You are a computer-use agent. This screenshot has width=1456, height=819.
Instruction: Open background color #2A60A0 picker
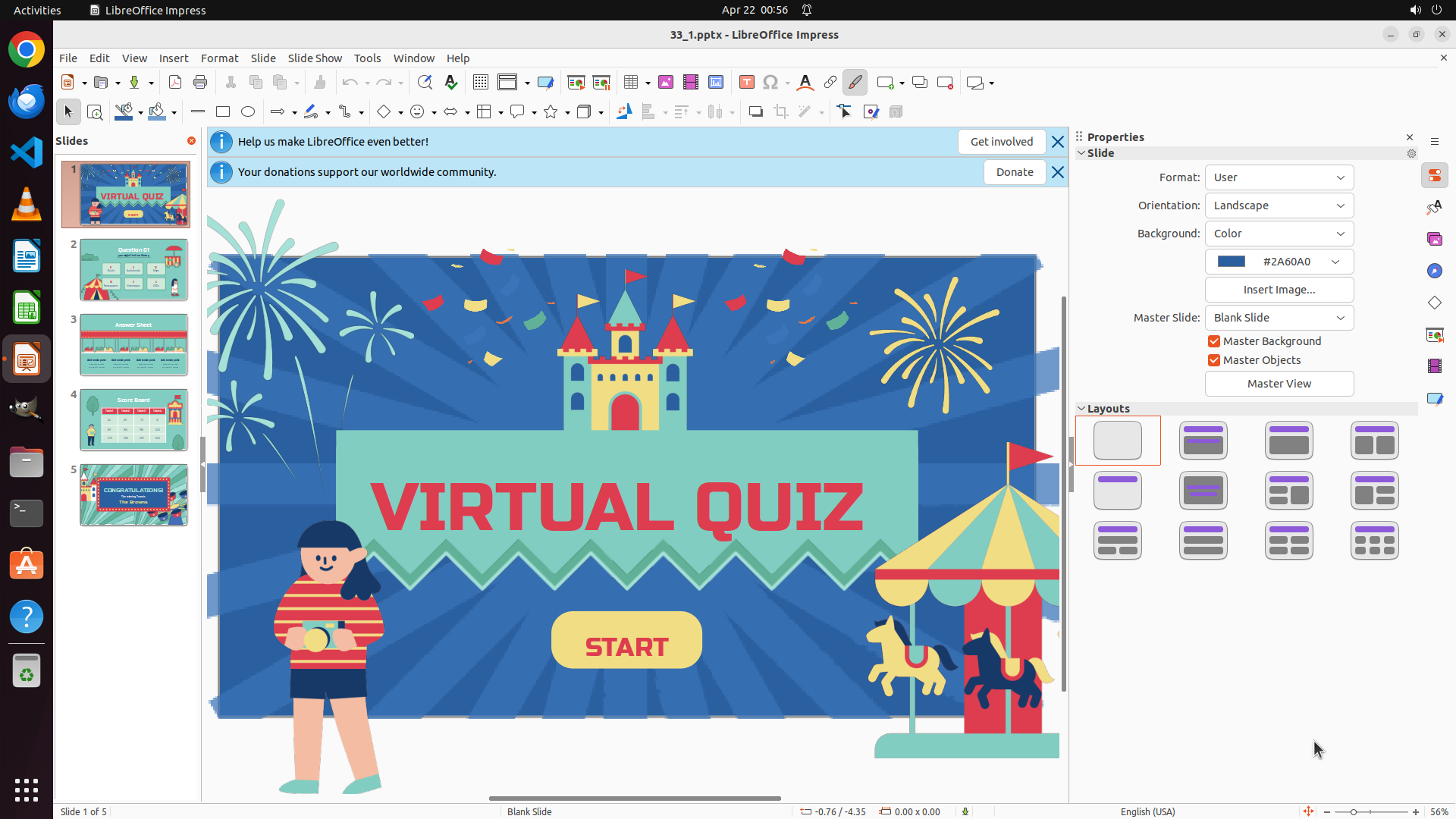point(1279,262)
